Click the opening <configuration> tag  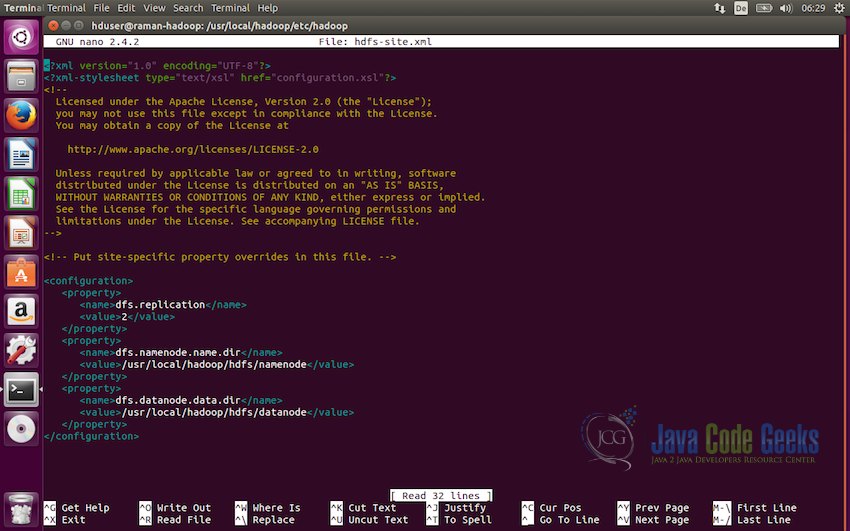(88, 281)
